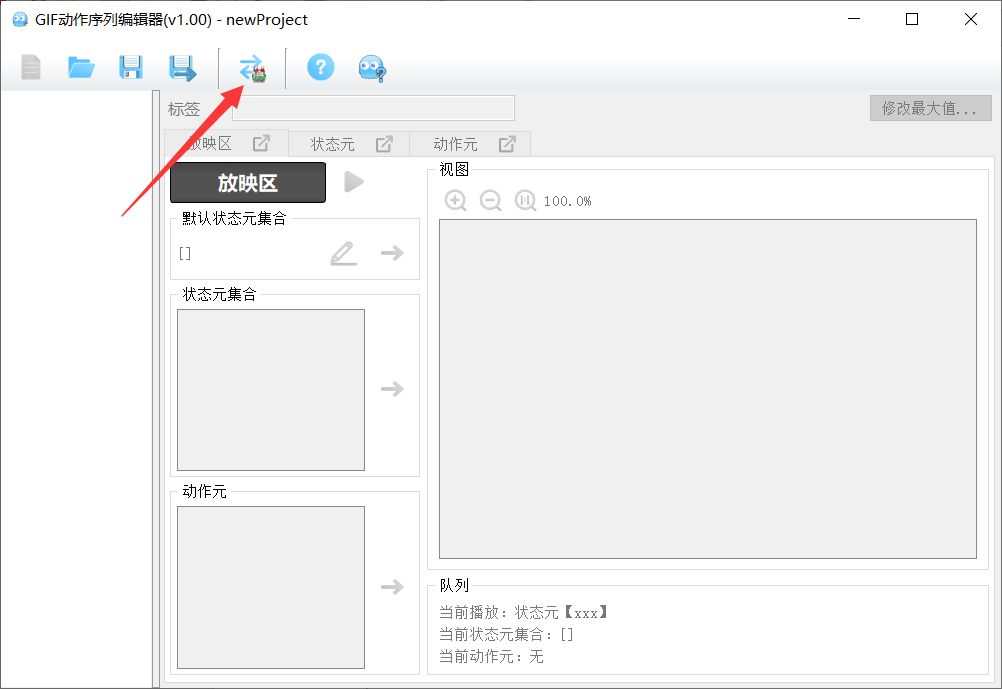The image size is (1002, 689).
Task: Click the resource import/convert arrows icon
Action: click(x=252, y=69)
